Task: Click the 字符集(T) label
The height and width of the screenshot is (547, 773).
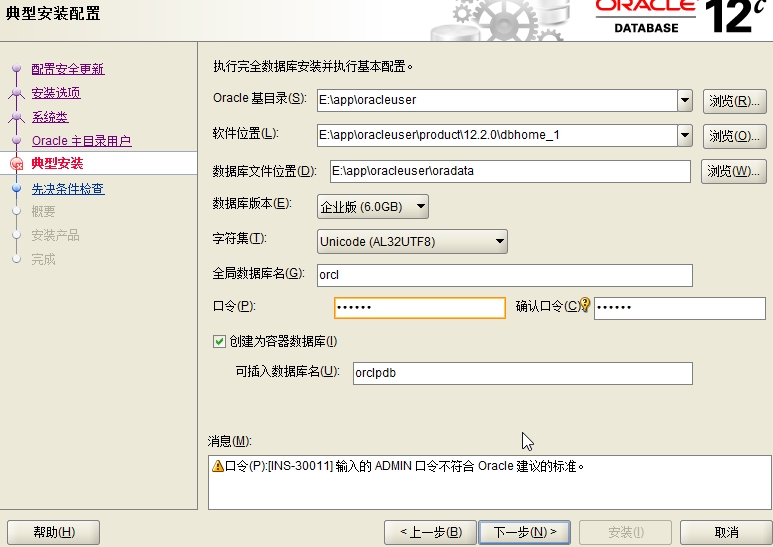Action: 240,239
